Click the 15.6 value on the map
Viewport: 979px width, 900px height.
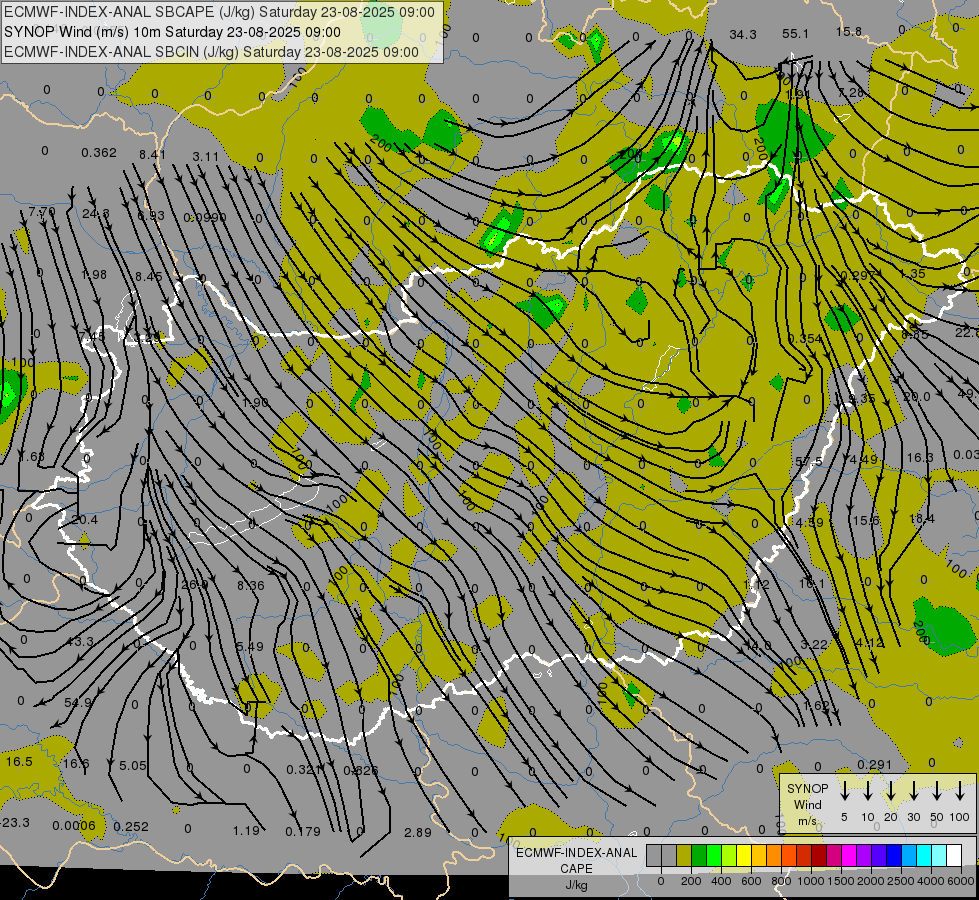[866, 520]
